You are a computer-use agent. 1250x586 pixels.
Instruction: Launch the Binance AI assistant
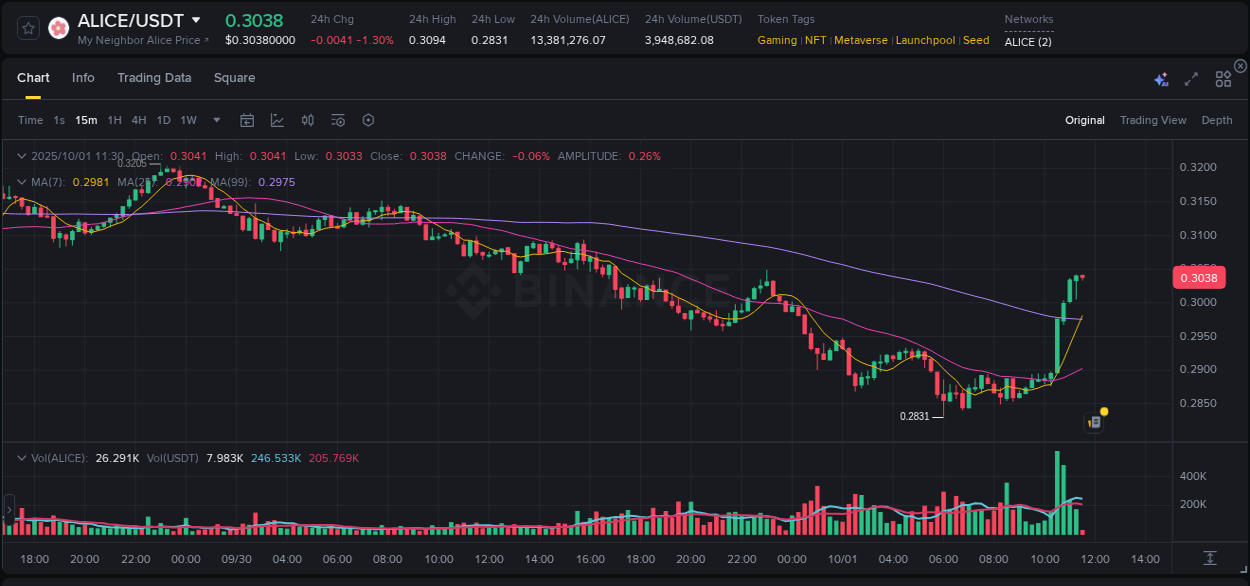click(x=1160, y=78)
